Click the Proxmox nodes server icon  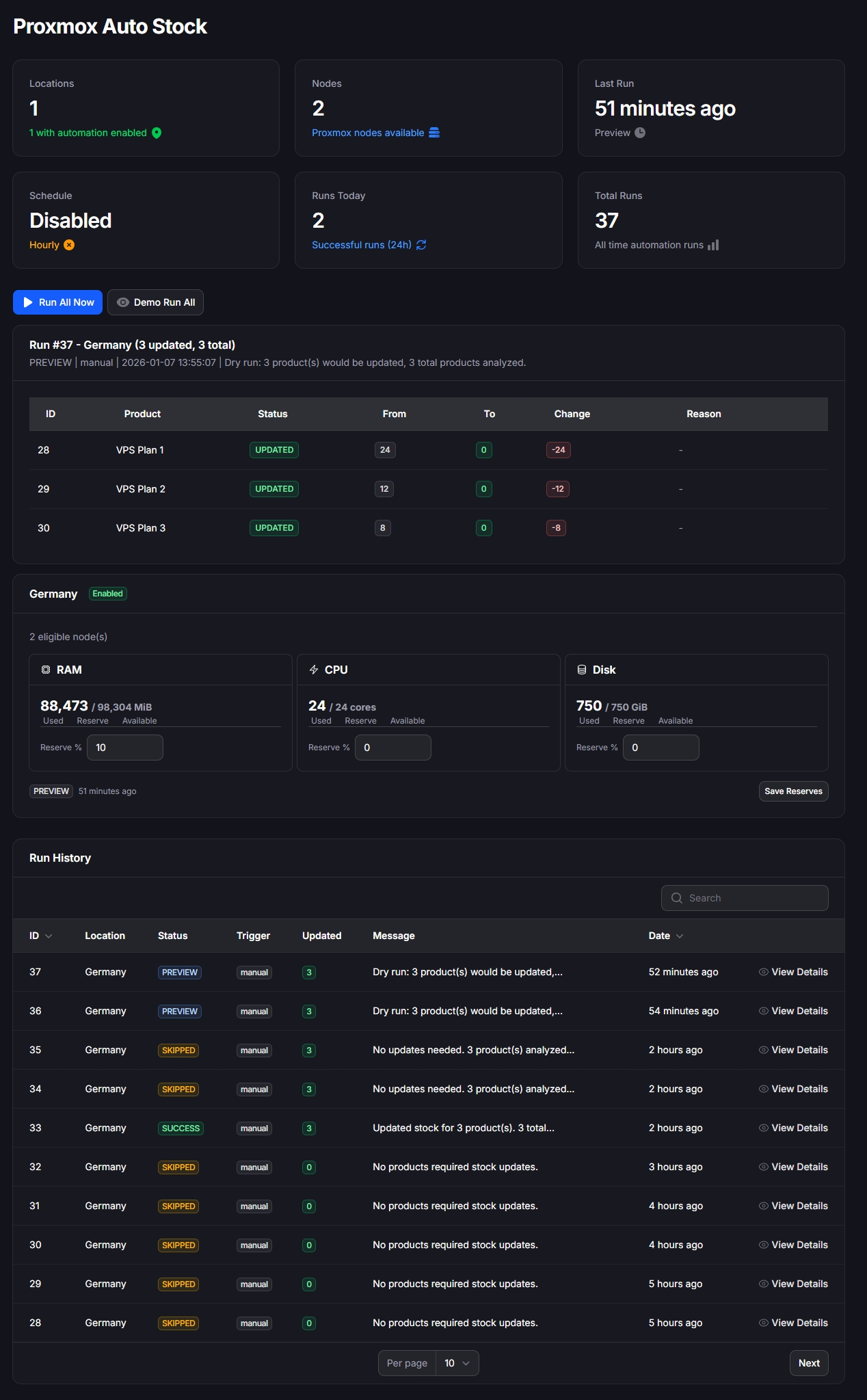coord(434,133)
